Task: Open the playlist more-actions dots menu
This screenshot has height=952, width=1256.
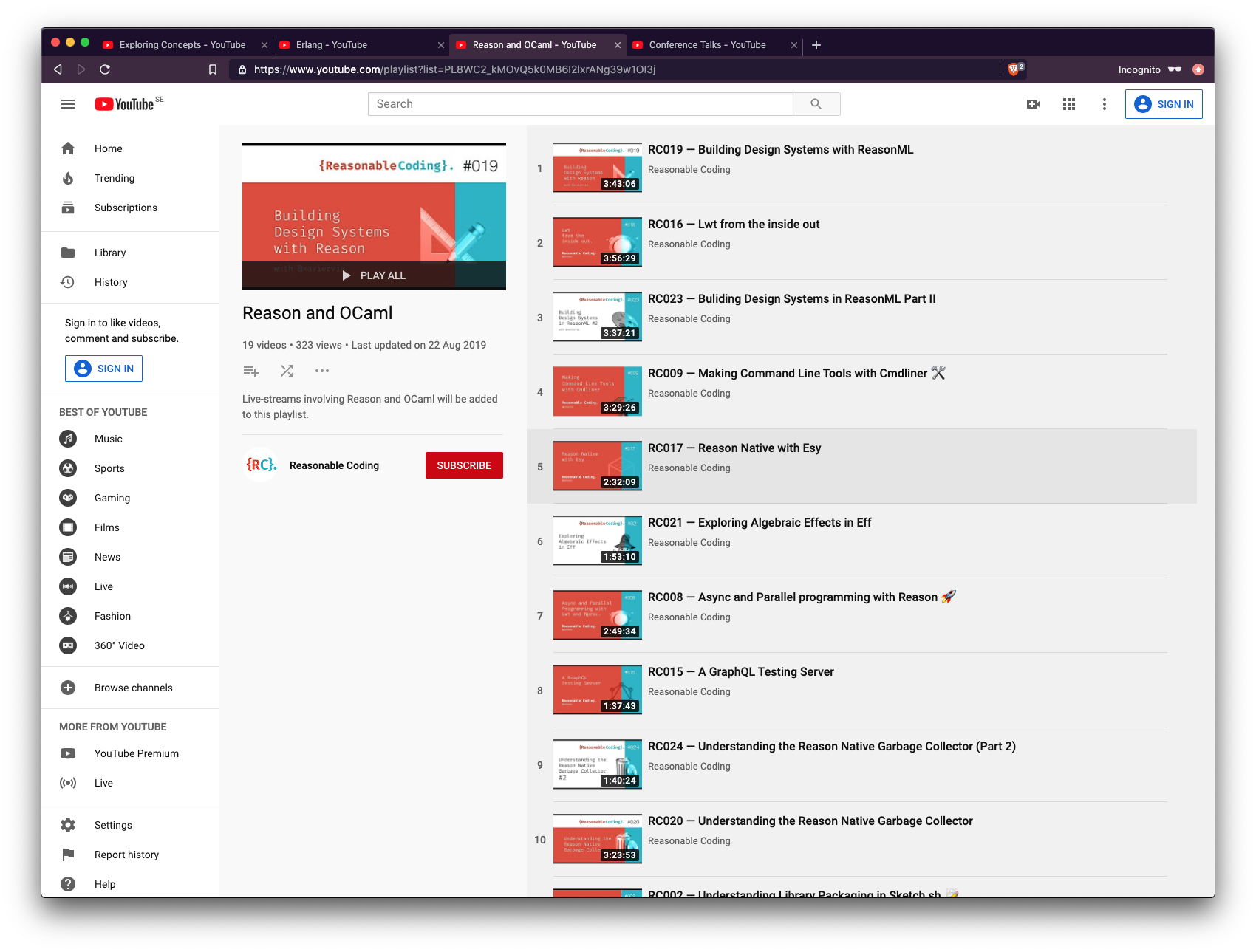Action: coord(321,371)
